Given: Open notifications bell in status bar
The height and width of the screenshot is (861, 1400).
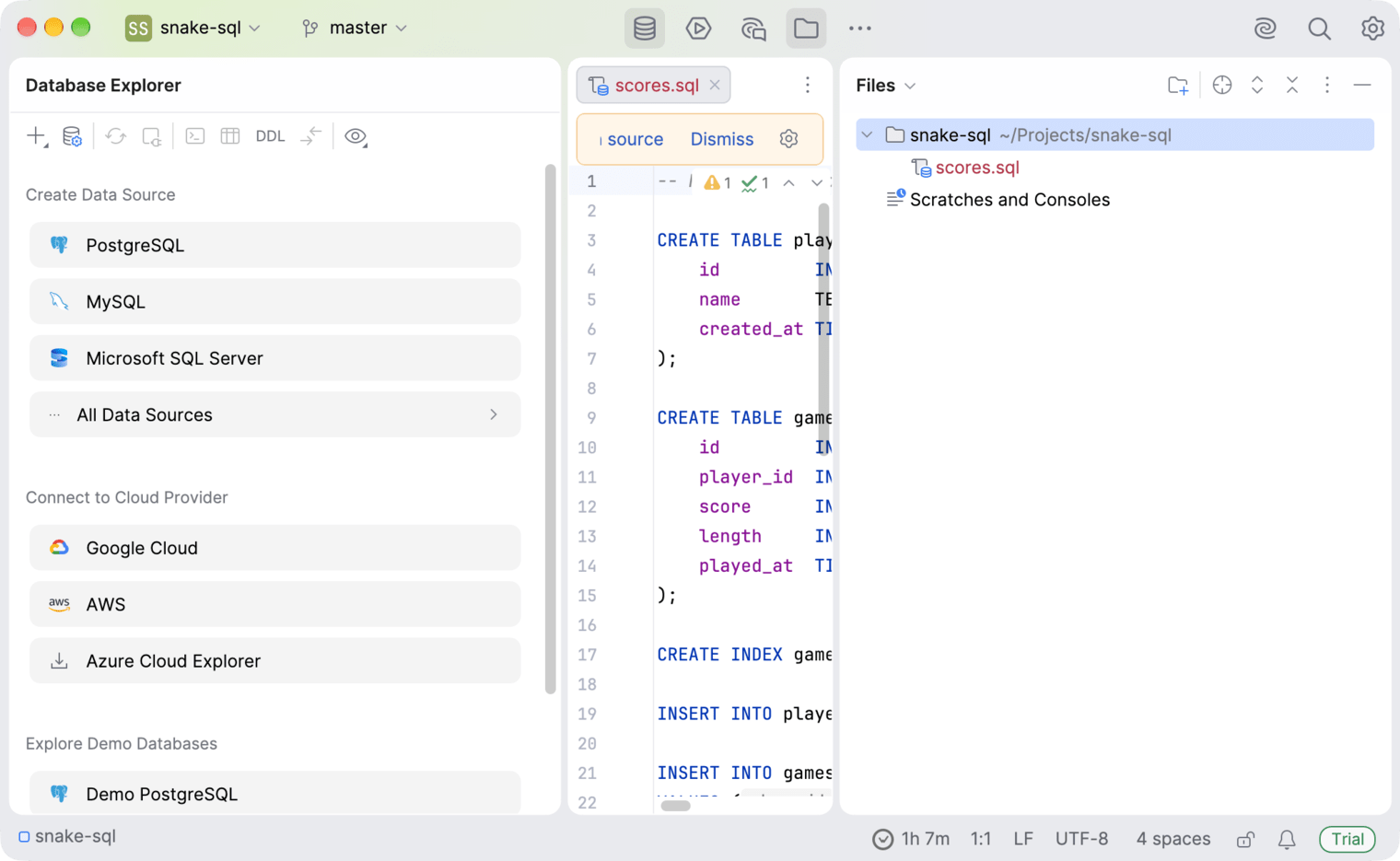Looking at the screenshot, I should (1287, 839).
